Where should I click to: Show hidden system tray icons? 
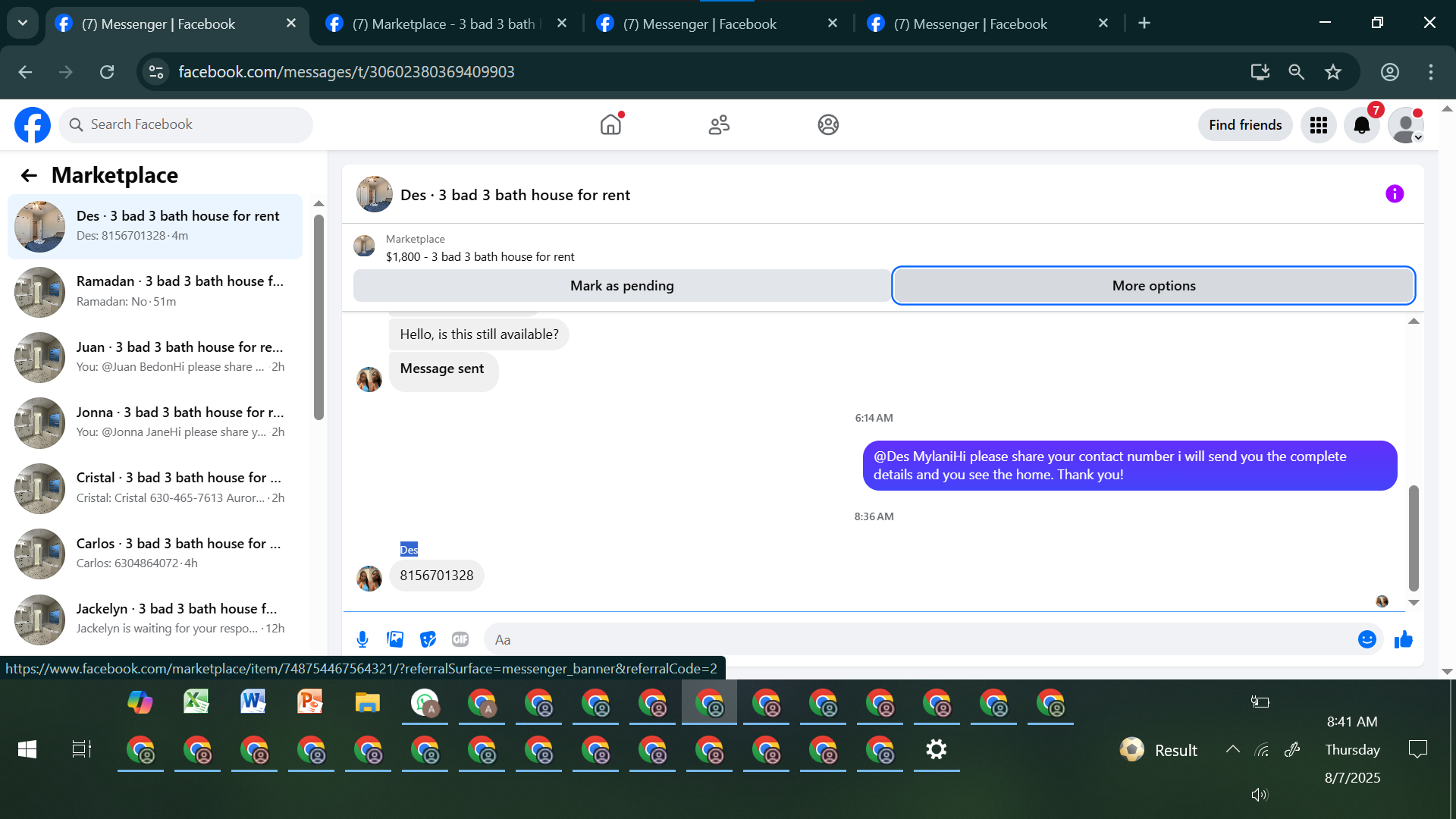[x=1233, y=749]
